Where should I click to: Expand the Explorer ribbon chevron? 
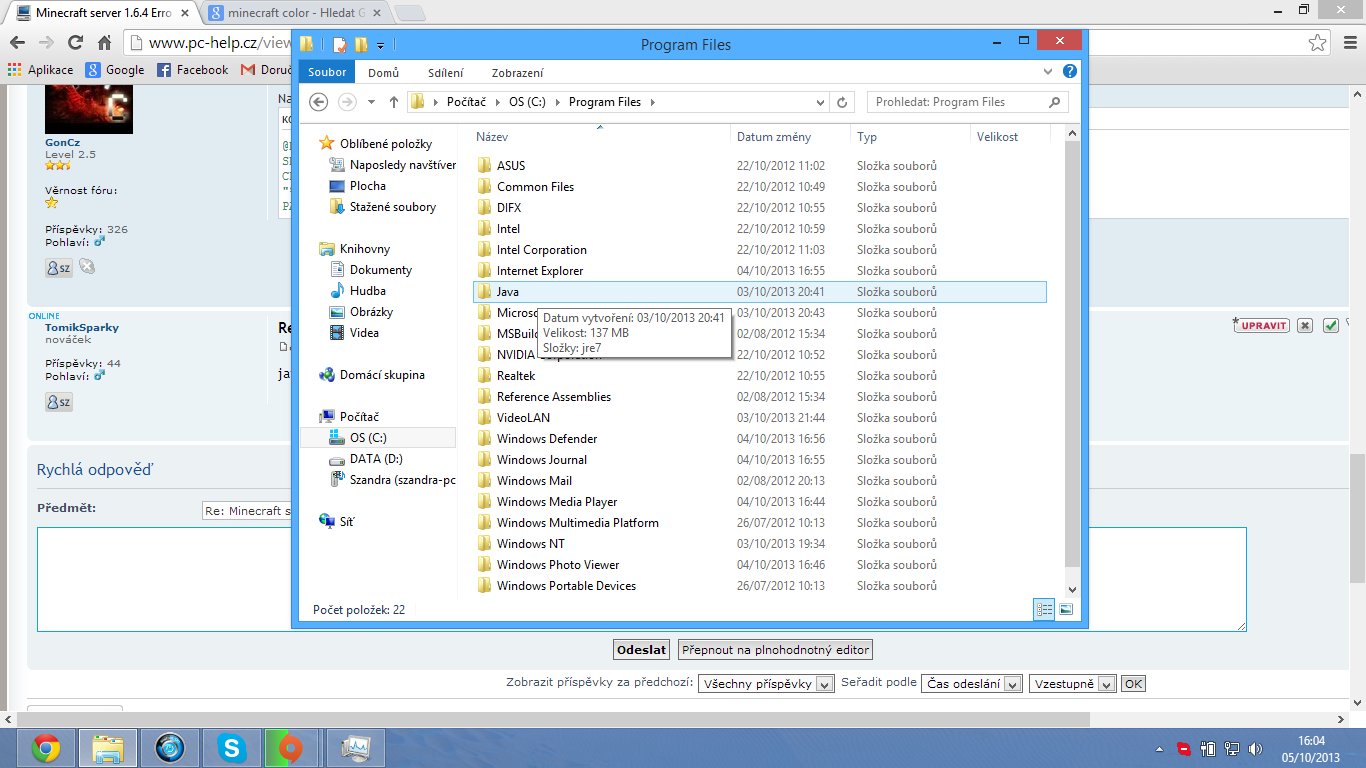click(x=1047, y=72)
